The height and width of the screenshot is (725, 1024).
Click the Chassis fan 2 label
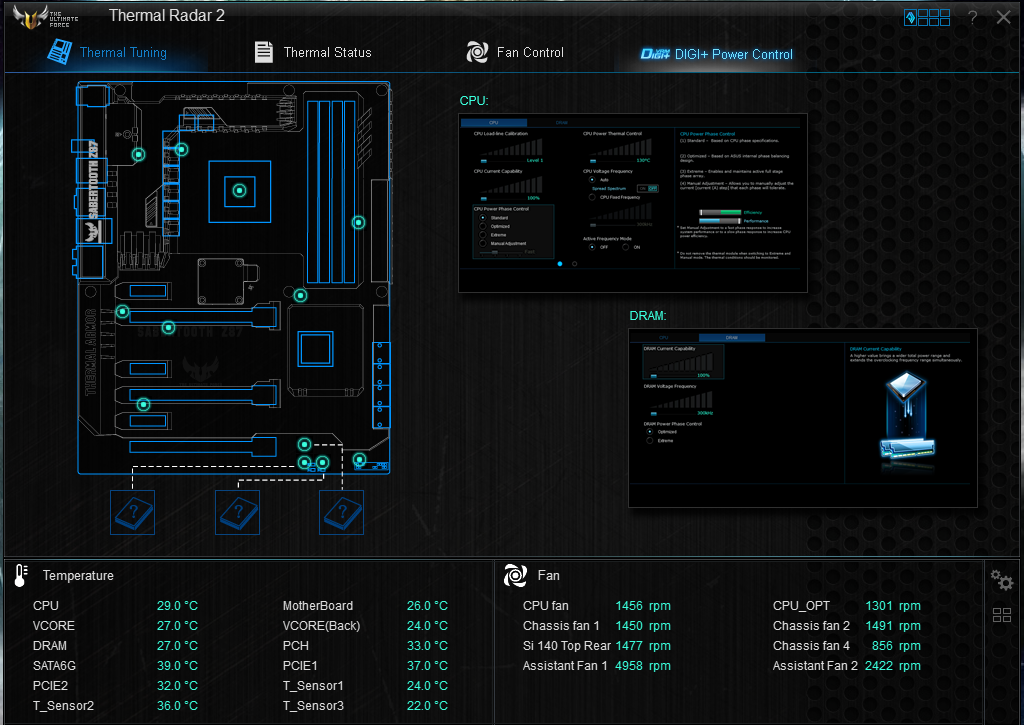(811, 626)
